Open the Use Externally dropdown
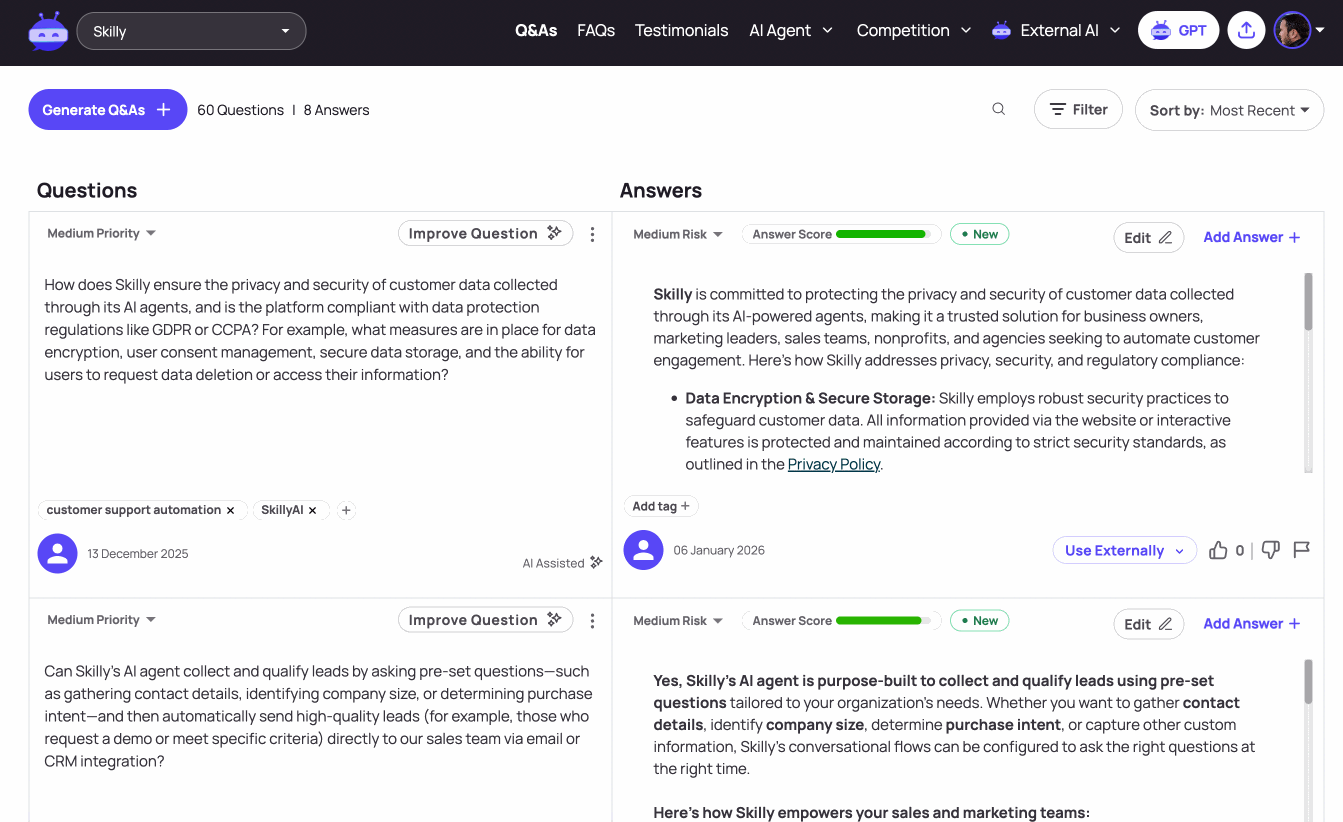The width and height of the screenshot is (1343, 822). coord(1124,550)
